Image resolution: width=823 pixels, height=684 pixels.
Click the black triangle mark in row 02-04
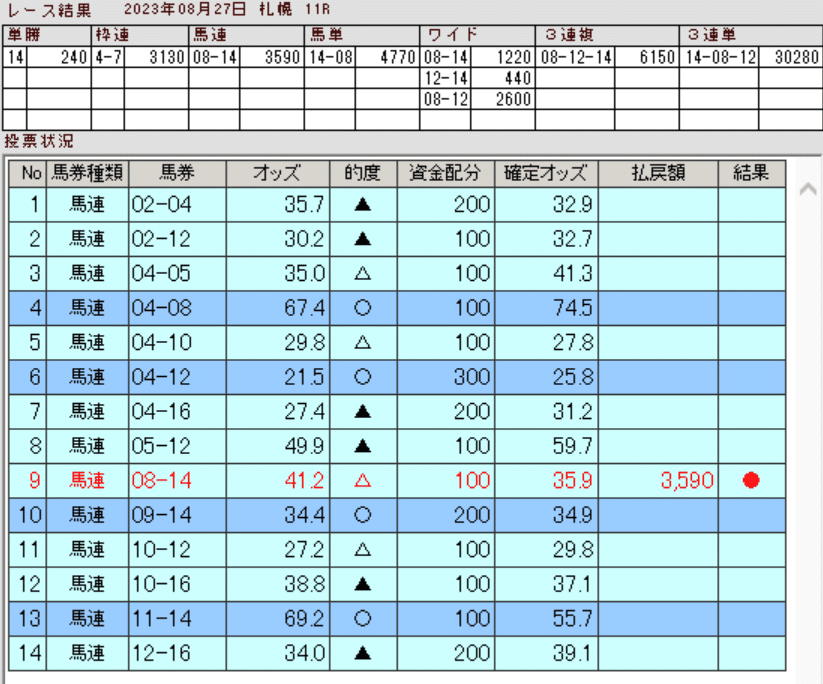pos(363,205)
